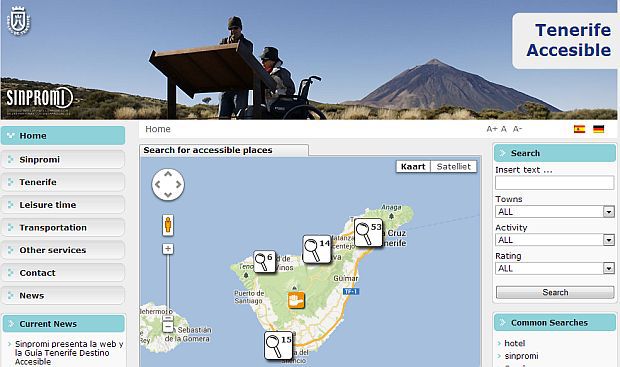Click the Güímar label on the map
The height and width of the screenshot is (367, 620).
(x=346, y=278)
